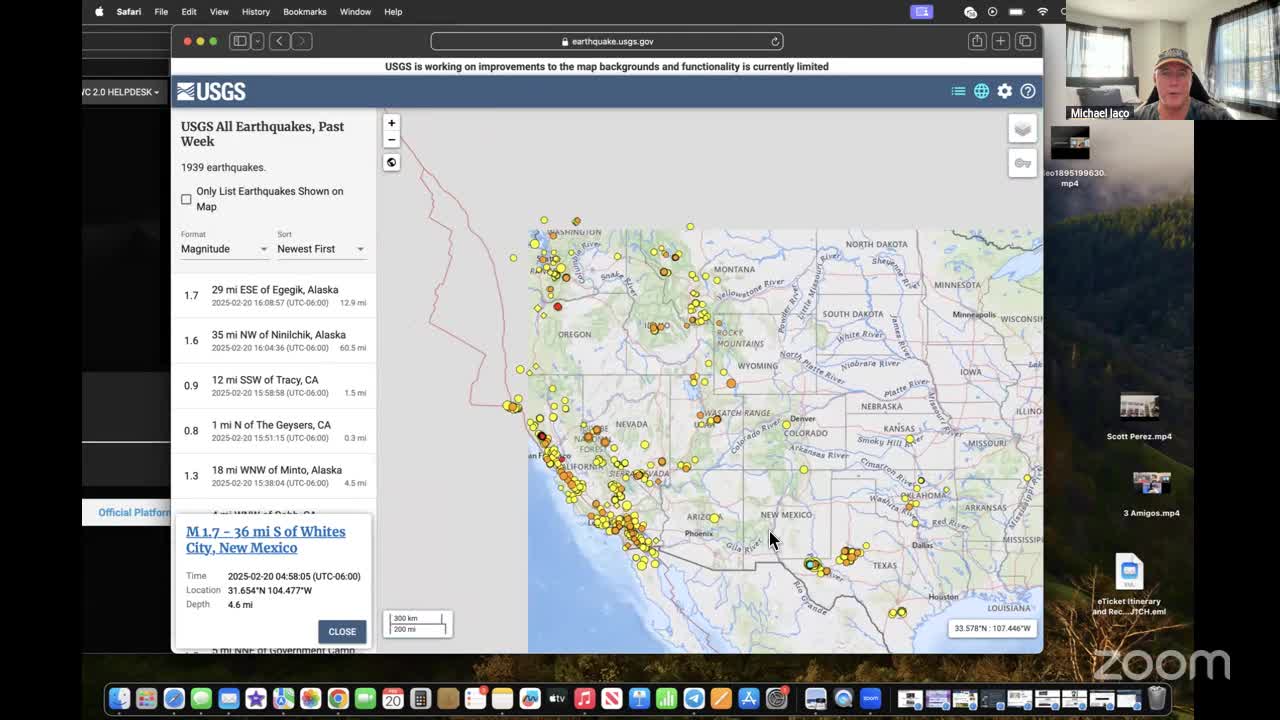Screen dimensions: 1280x720
Task: Go back in Safari
Action: coord(279,41)
